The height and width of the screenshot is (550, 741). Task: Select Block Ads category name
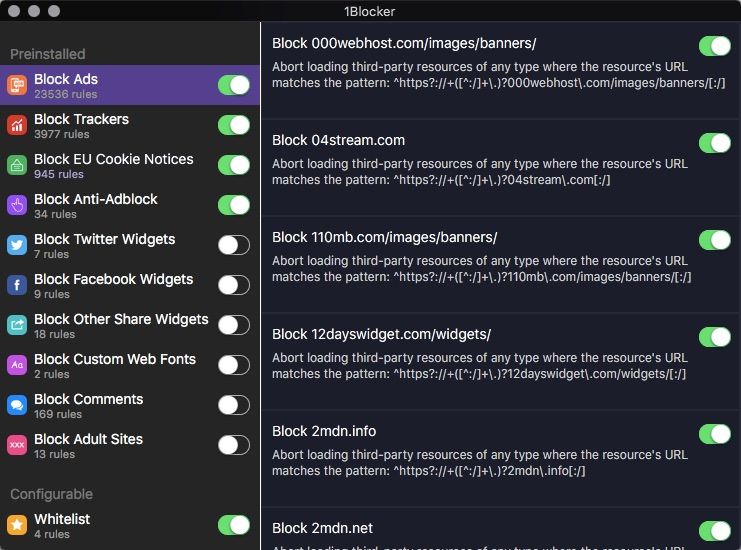tap(66, 79)
